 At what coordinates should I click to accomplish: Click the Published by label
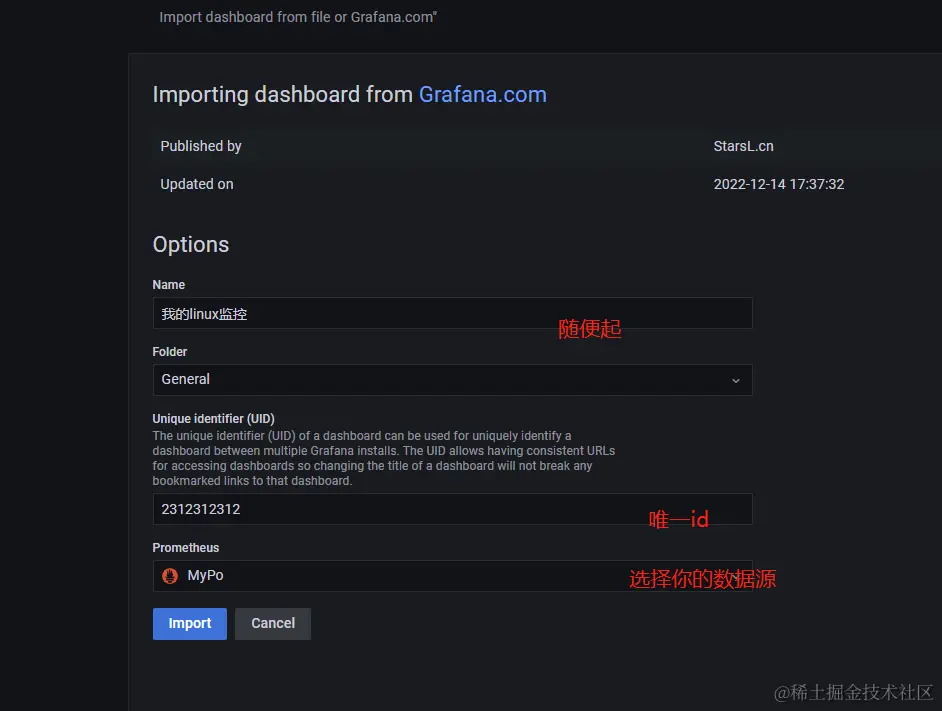(201, 146)
